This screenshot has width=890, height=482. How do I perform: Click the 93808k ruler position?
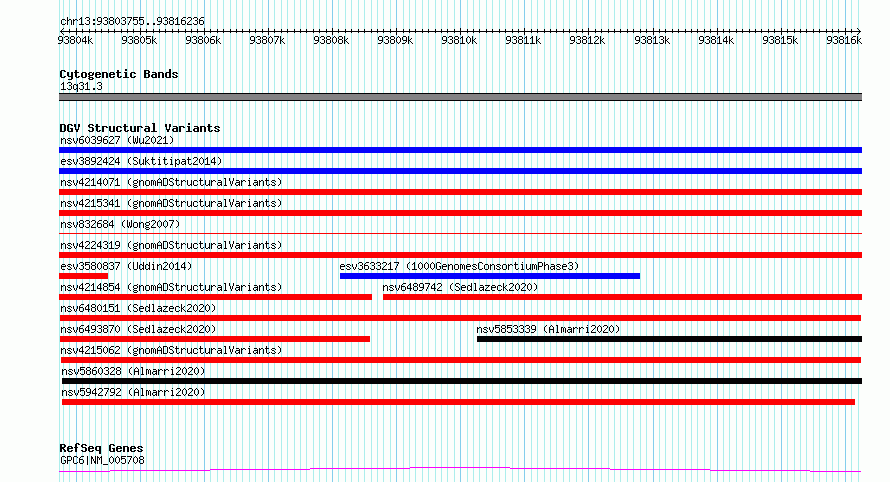point(331,40)
